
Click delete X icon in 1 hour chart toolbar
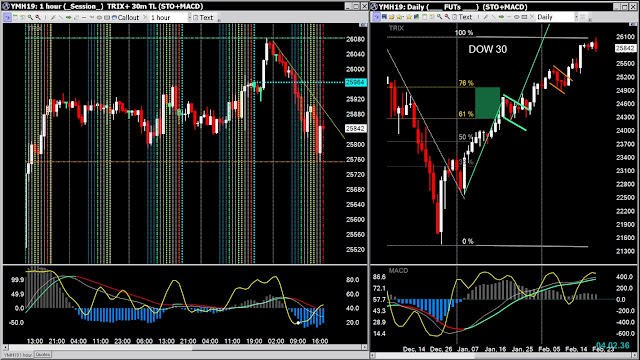click(145, 18)
